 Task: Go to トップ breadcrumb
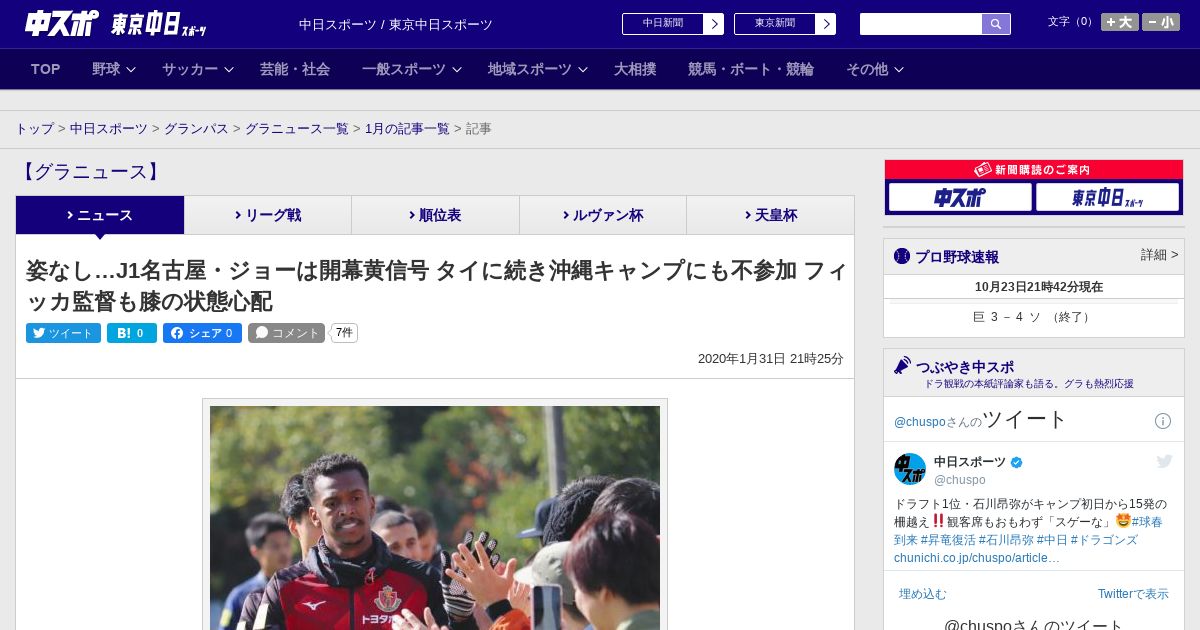pos(34,129)
